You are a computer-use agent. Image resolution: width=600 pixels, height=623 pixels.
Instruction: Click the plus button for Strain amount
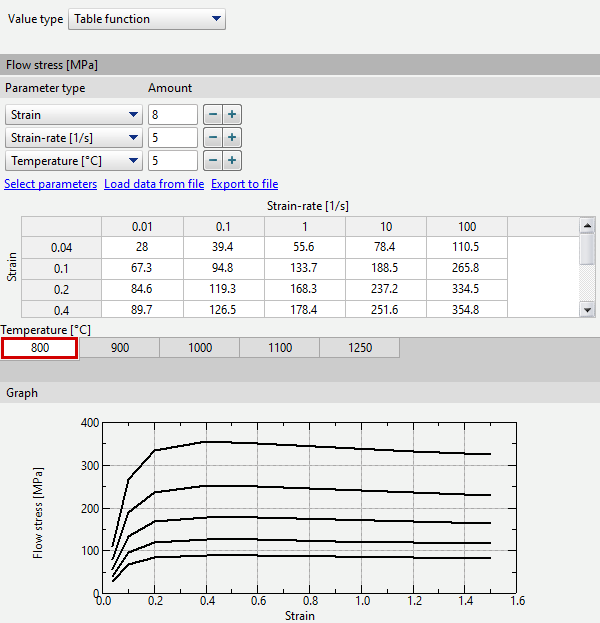[232, 115]
